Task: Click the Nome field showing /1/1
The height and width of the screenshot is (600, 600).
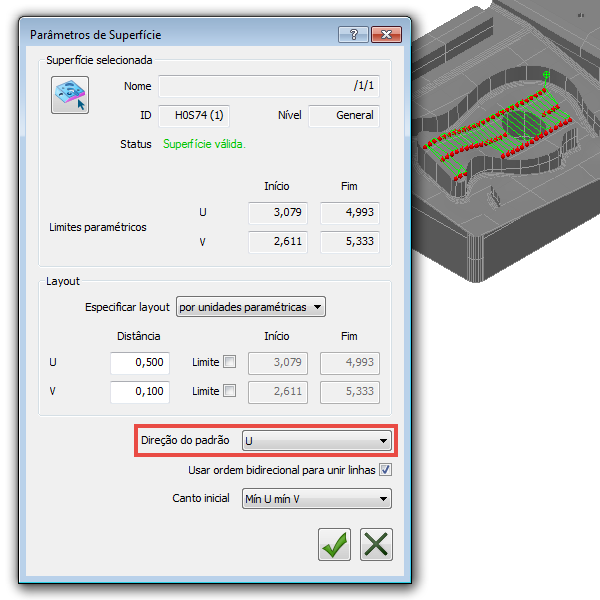Action: click(x=269, y=86)
